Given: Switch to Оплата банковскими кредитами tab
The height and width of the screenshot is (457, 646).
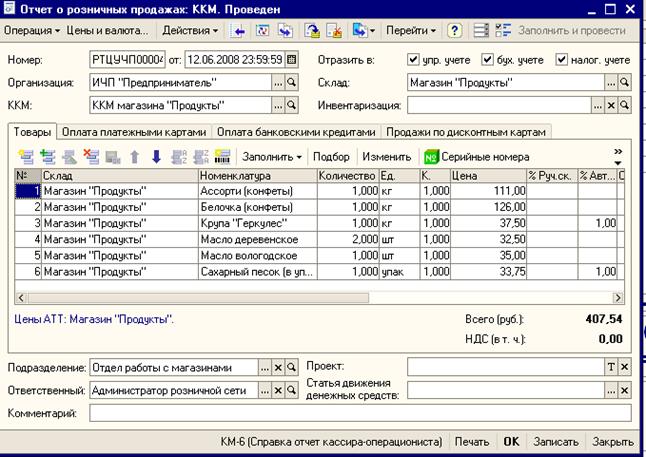Looking at the screenshot, I should 296,132.
